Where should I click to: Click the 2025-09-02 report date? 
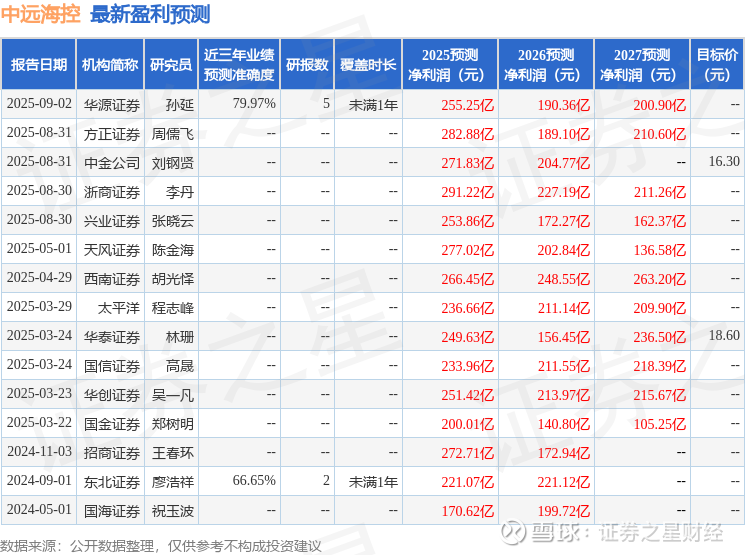pyautogui.click(x=39, y=104)
